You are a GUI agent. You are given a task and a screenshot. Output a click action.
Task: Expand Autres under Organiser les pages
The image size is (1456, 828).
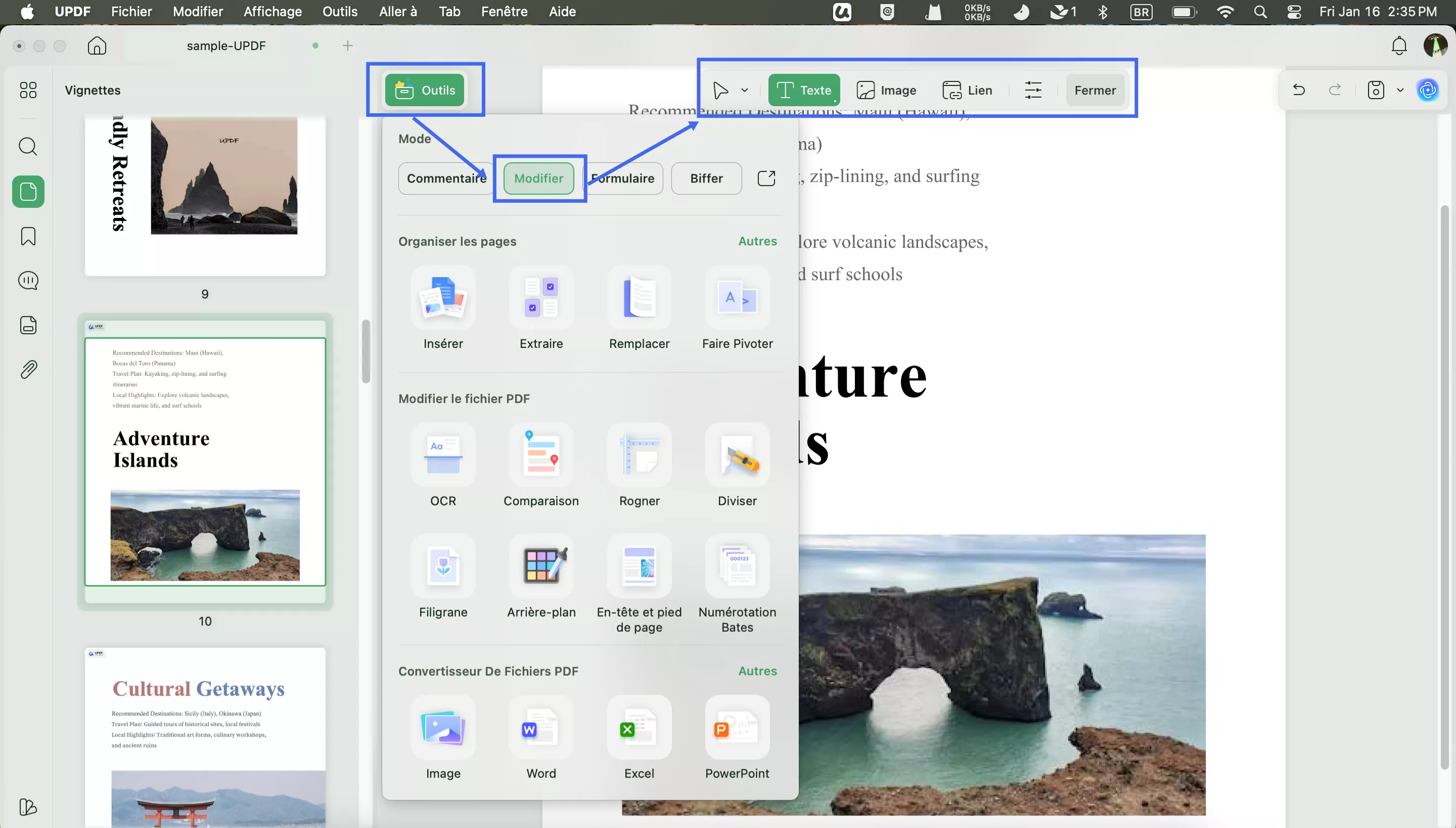coord(757,241)
